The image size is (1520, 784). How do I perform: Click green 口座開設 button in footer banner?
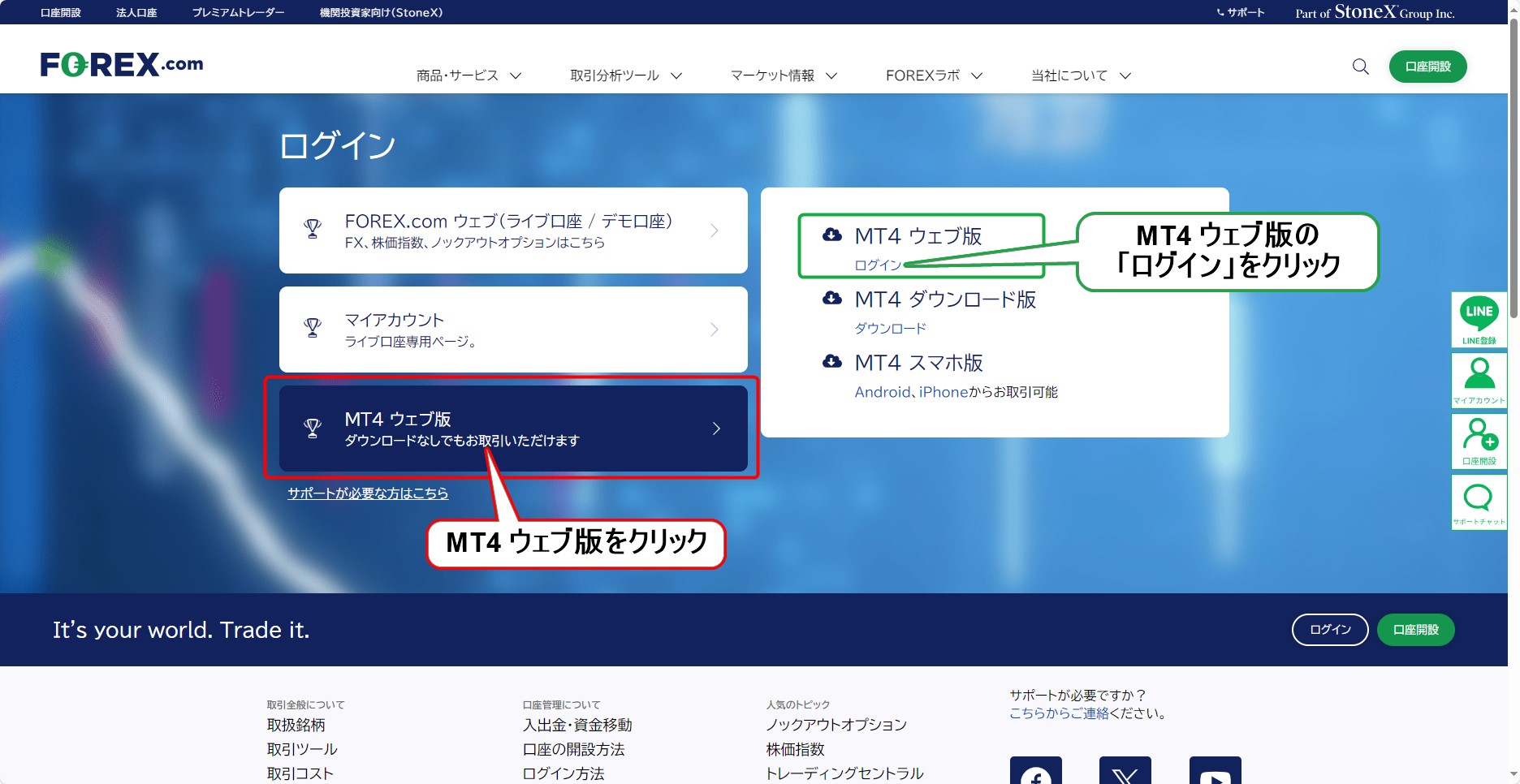[1415, 630]
